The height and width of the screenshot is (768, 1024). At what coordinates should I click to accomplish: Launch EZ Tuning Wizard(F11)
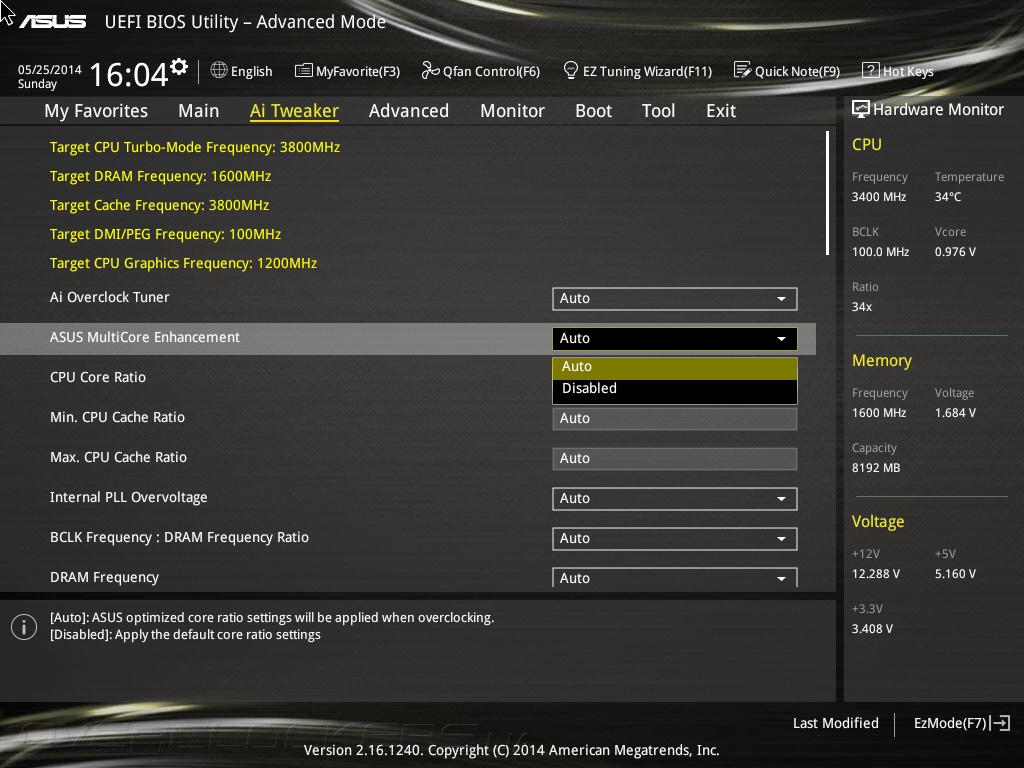tap(637, 71)
